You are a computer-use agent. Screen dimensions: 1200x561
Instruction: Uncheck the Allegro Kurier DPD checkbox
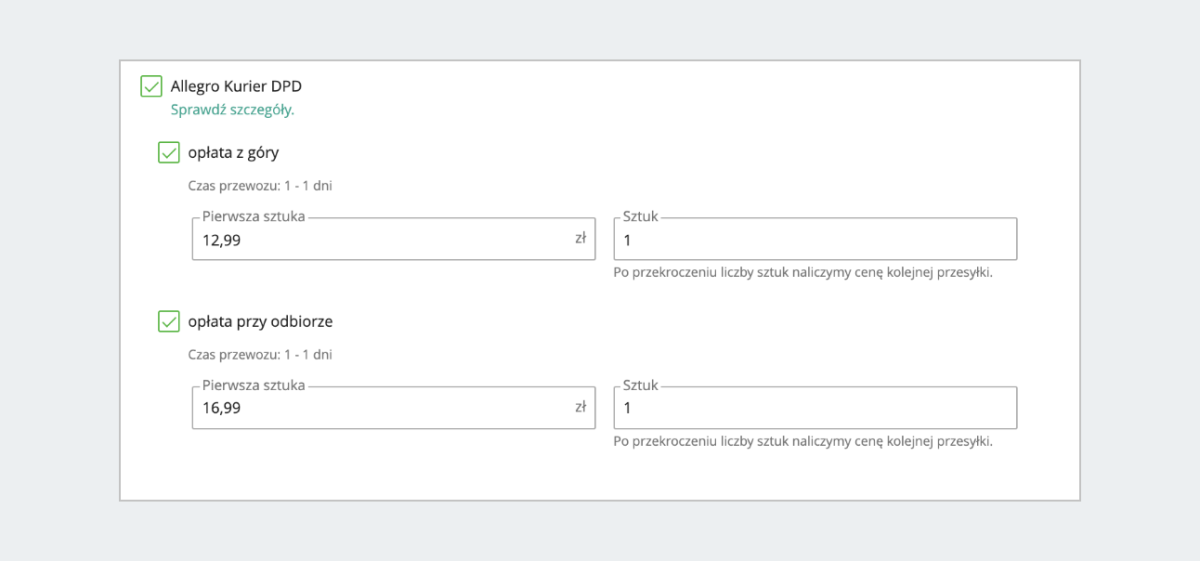pos(151,87)
